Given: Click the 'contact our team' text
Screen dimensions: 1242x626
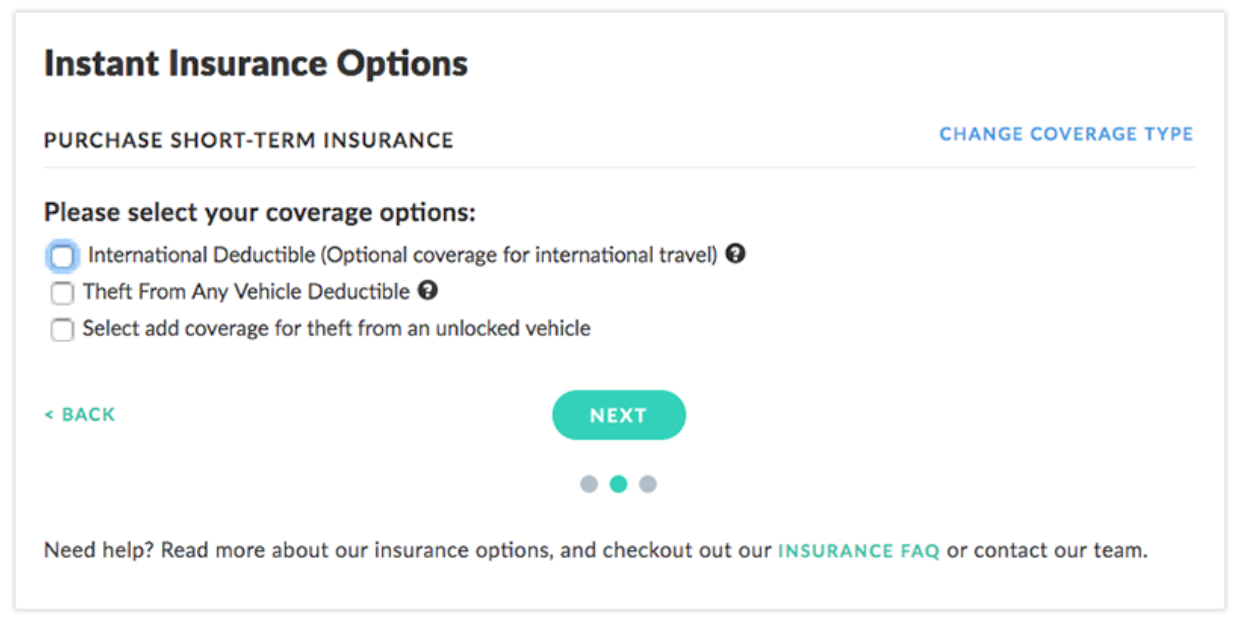Looking at the screenshot, I should pyautogui.click(x=1060, y=551).
